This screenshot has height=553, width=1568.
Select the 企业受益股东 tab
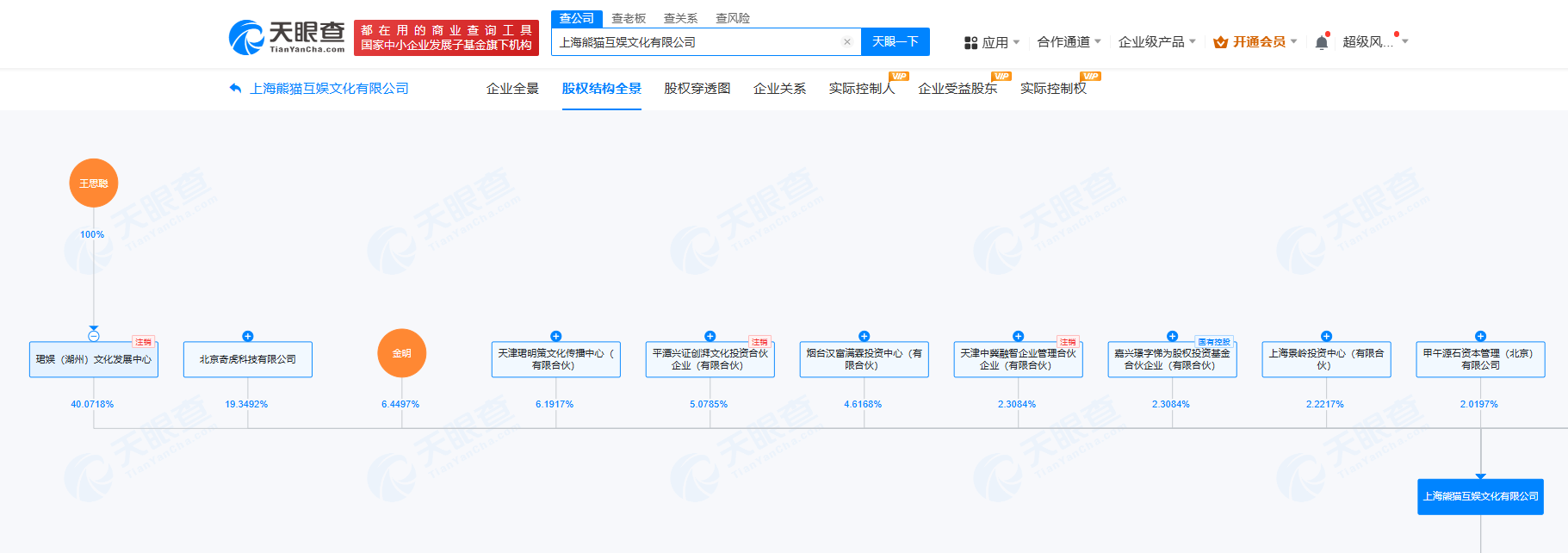(958, 89)
